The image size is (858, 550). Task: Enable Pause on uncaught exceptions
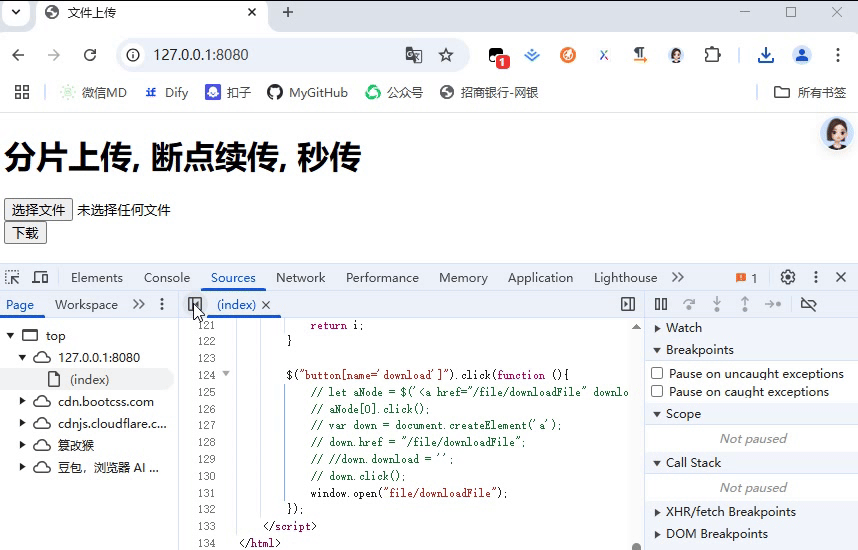point(657,373)
